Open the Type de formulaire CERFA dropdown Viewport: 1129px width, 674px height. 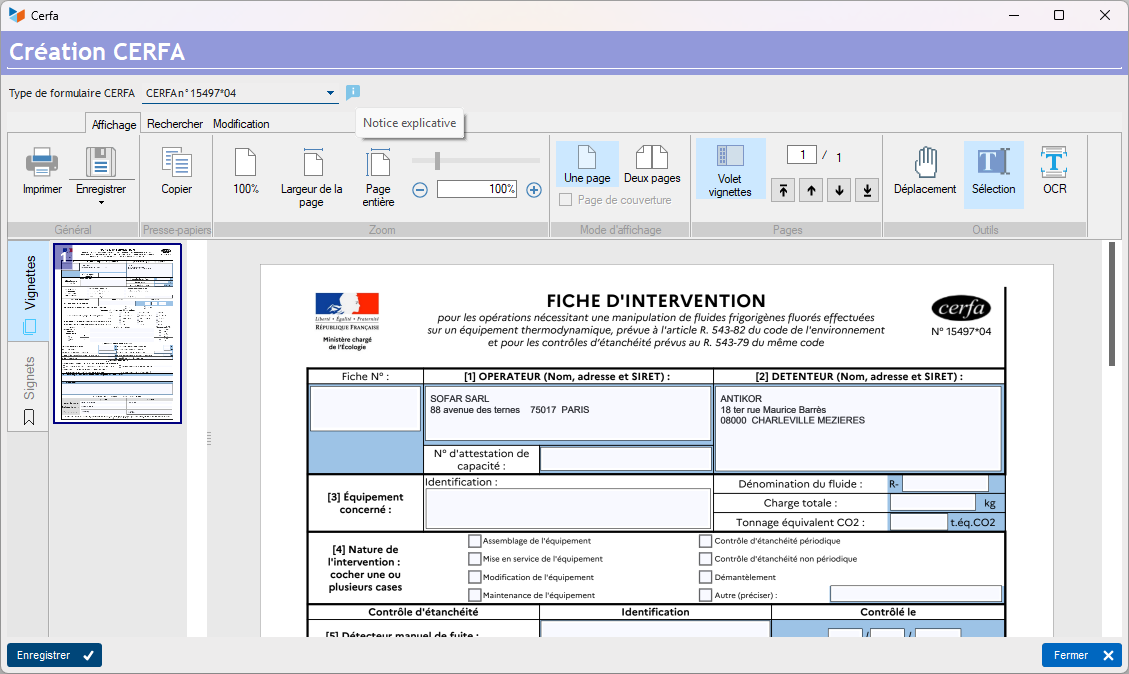point(240,93)
